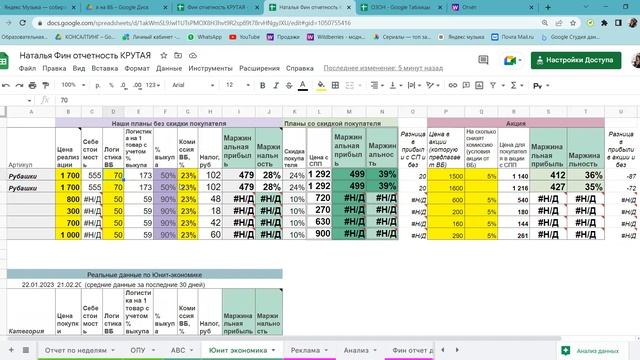Click the merge cells icon
Viewport: 640px width, 360px height.
(x=350, y=85)
